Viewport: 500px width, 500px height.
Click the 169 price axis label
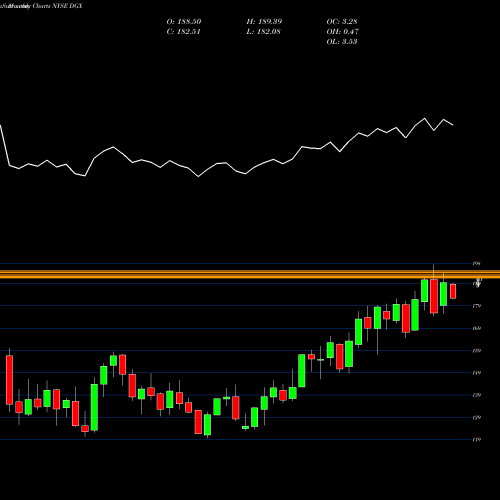coord(477,328)
